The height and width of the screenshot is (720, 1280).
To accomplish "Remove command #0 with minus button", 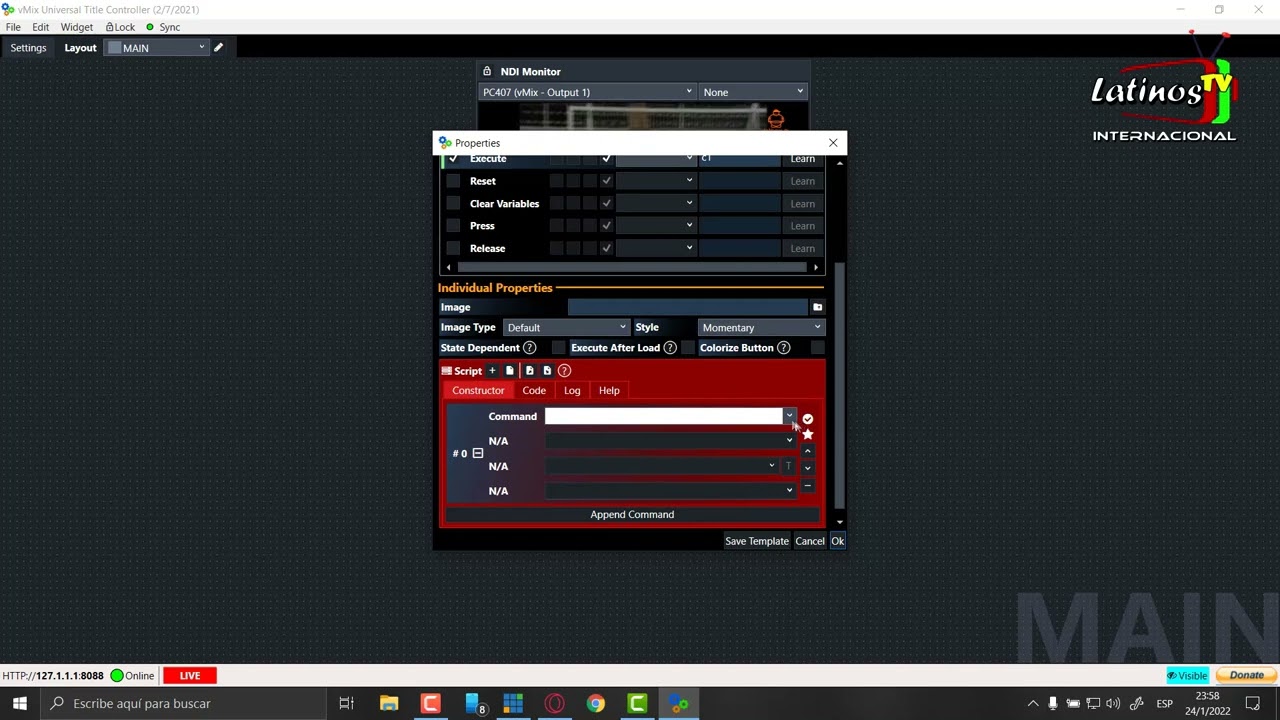I will coord(808,486).
